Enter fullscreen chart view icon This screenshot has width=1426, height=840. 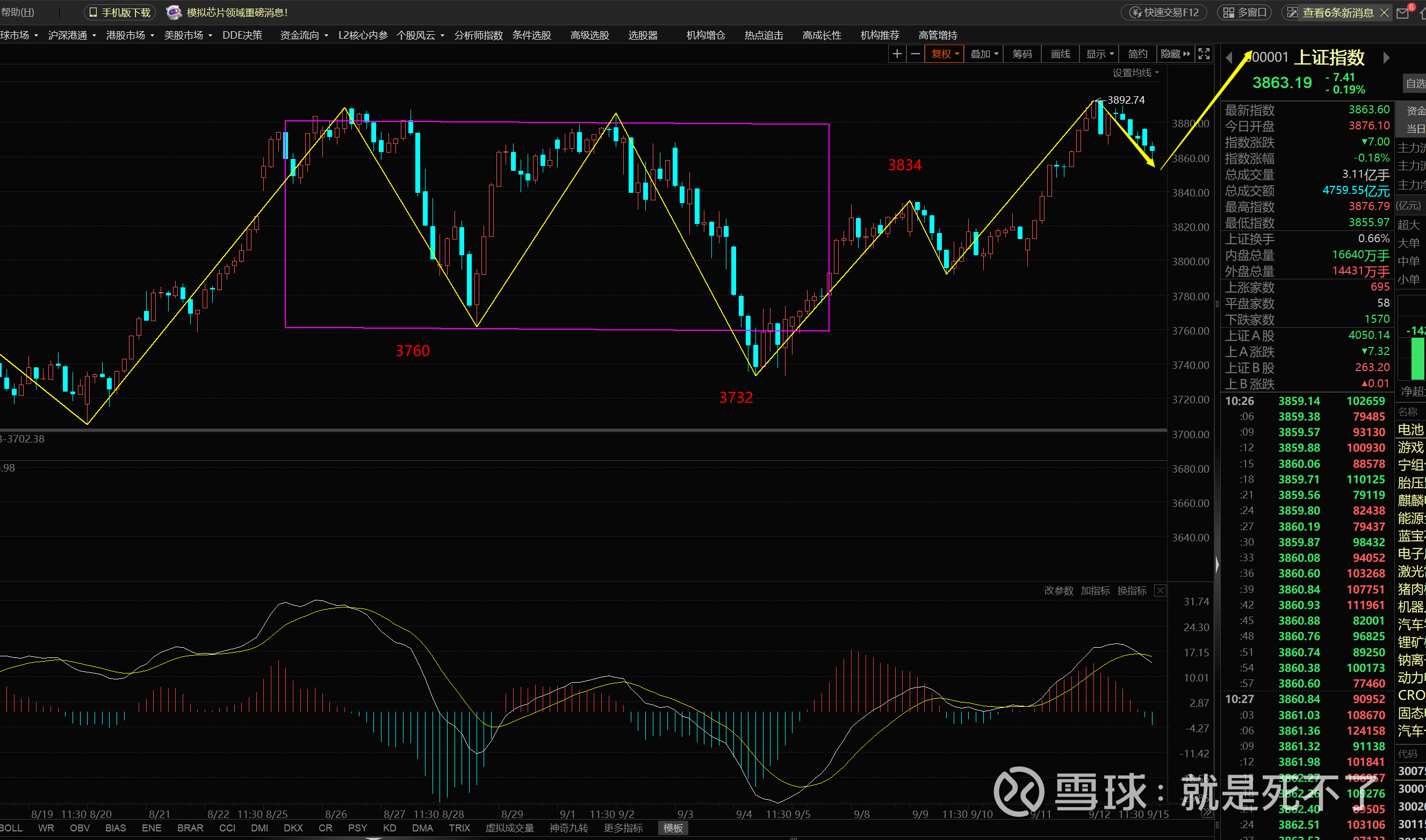(1204, 54)
